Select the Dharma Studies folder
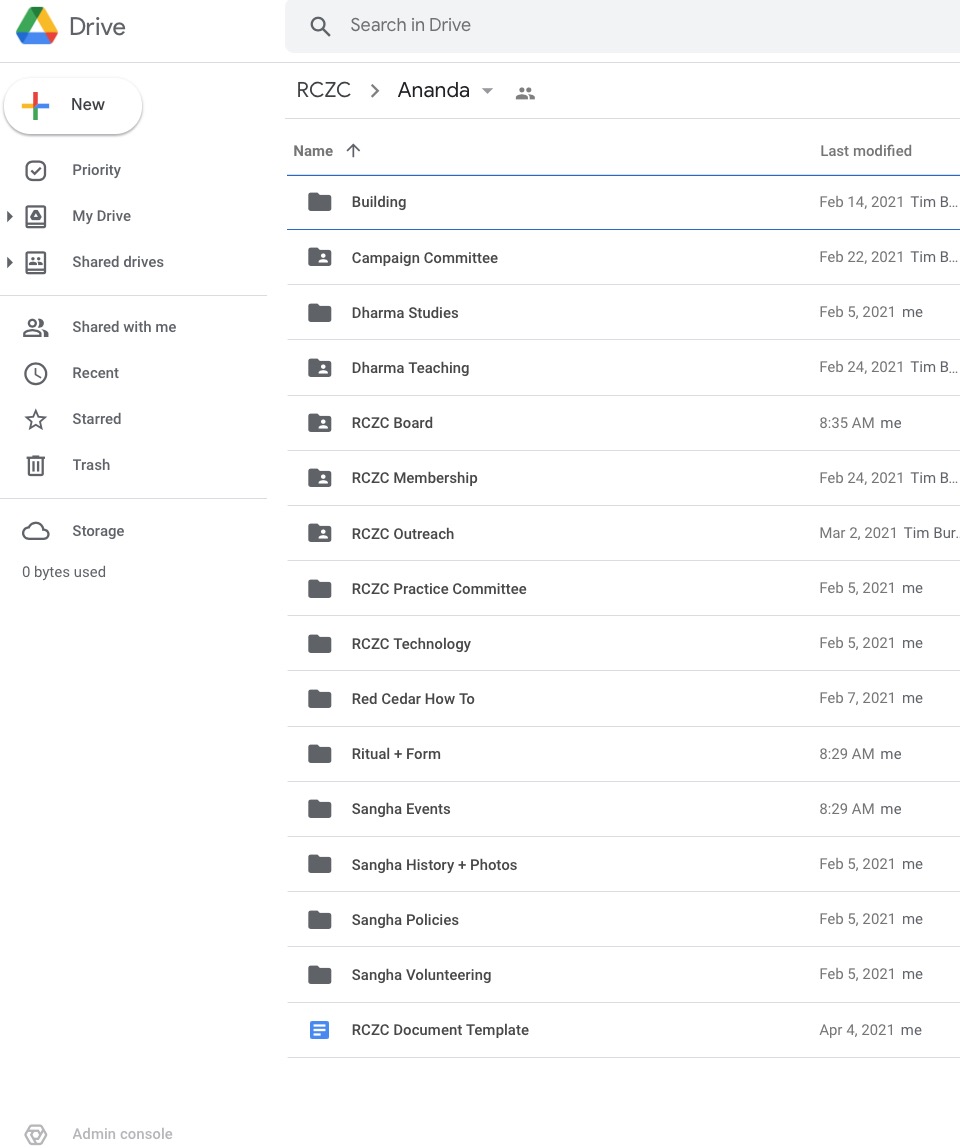Screen dimensions: 960x1148 (623, 313)
